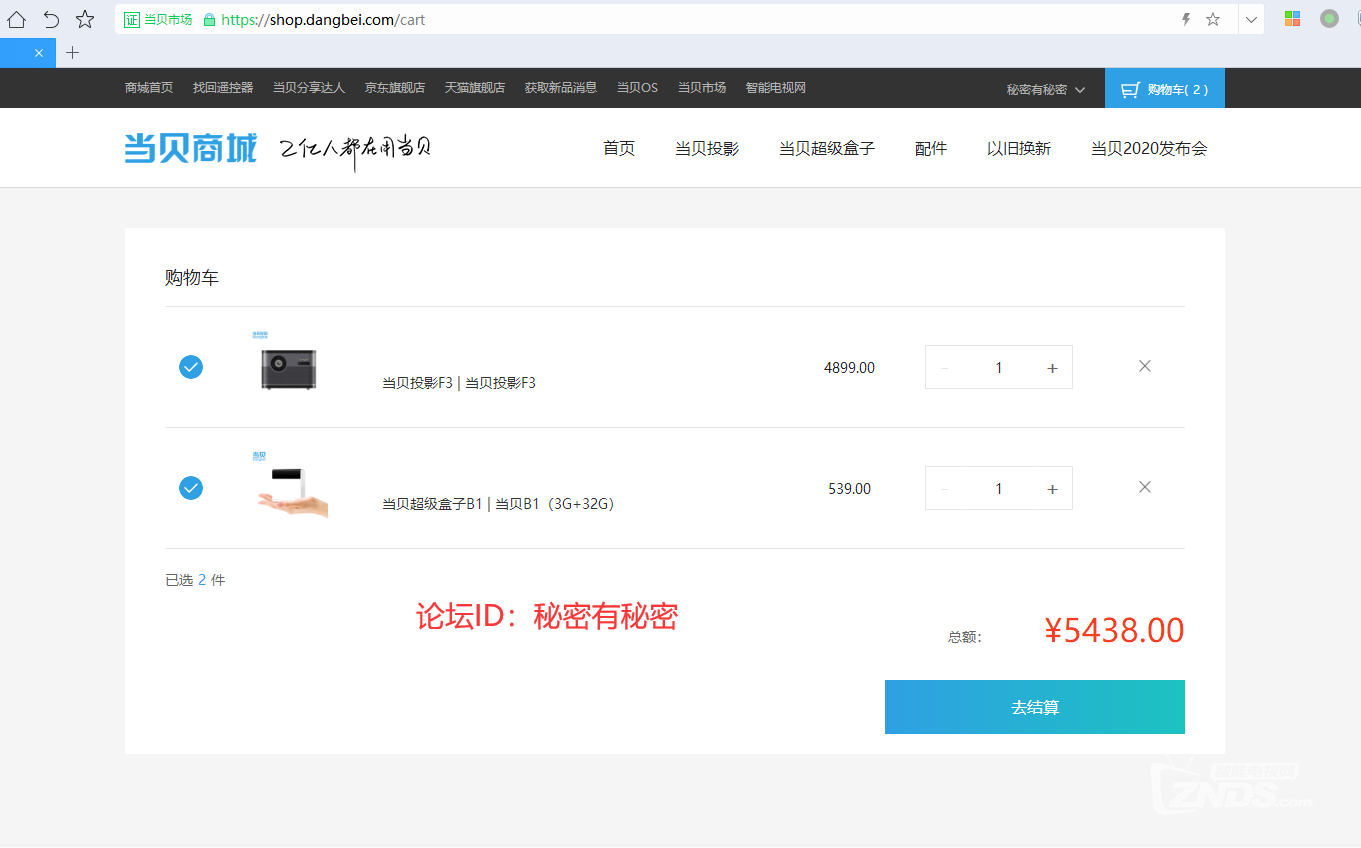
Task: Open 智能电视网 link
Action: 776,88
